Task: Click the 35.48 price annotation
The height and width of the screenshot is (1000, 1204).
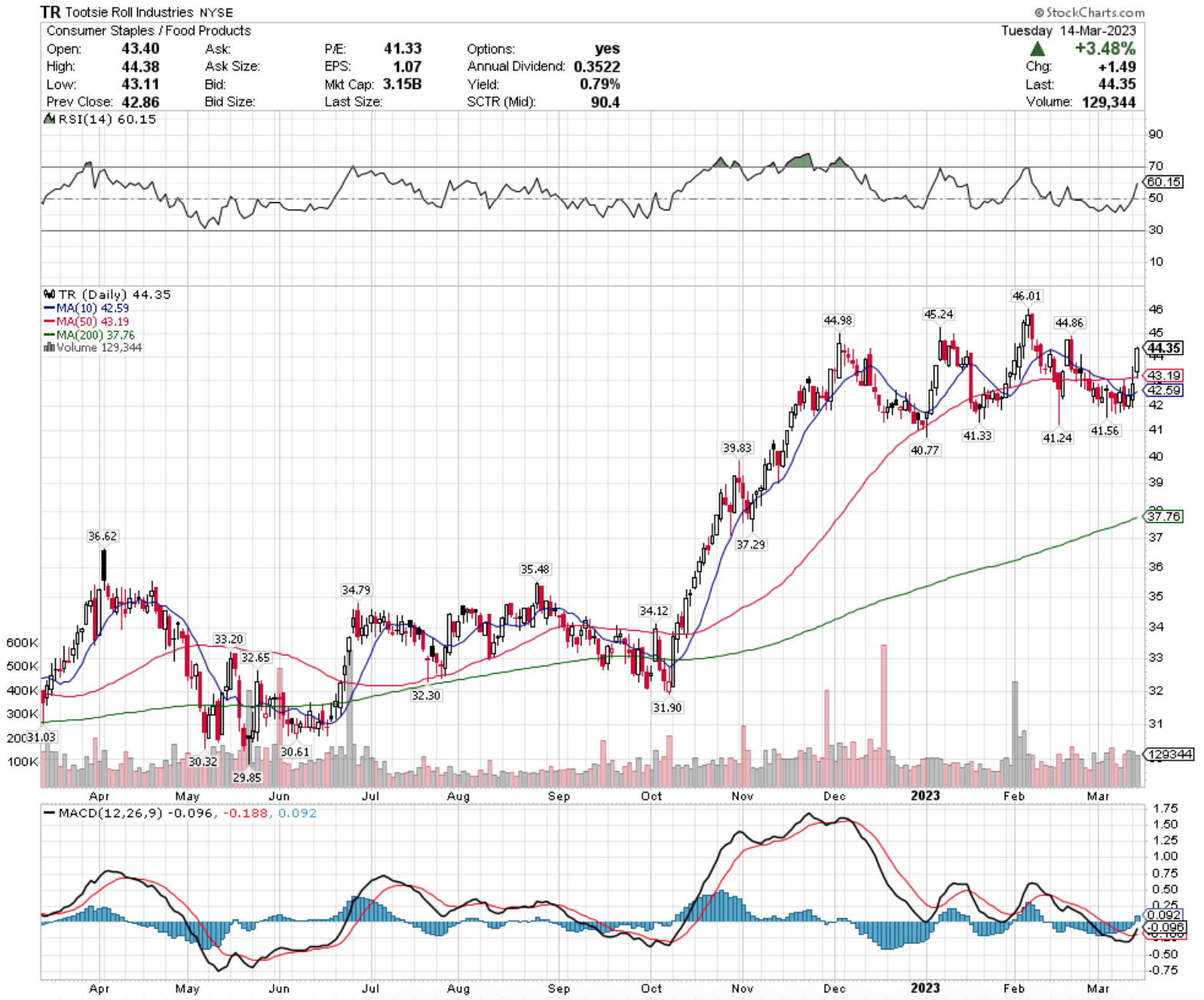Action: (535, 570)
